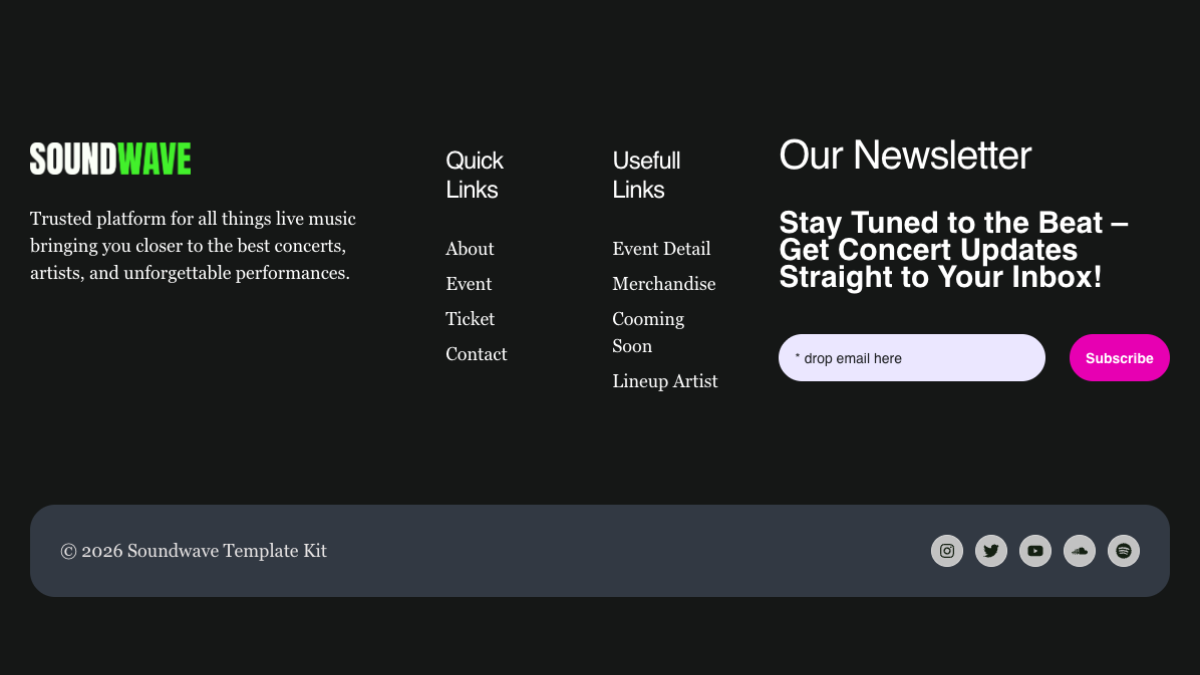Viewport: 1200px width, 675px height.
Task: Click the Our Newsletter heading
Action: coord(905,155)
